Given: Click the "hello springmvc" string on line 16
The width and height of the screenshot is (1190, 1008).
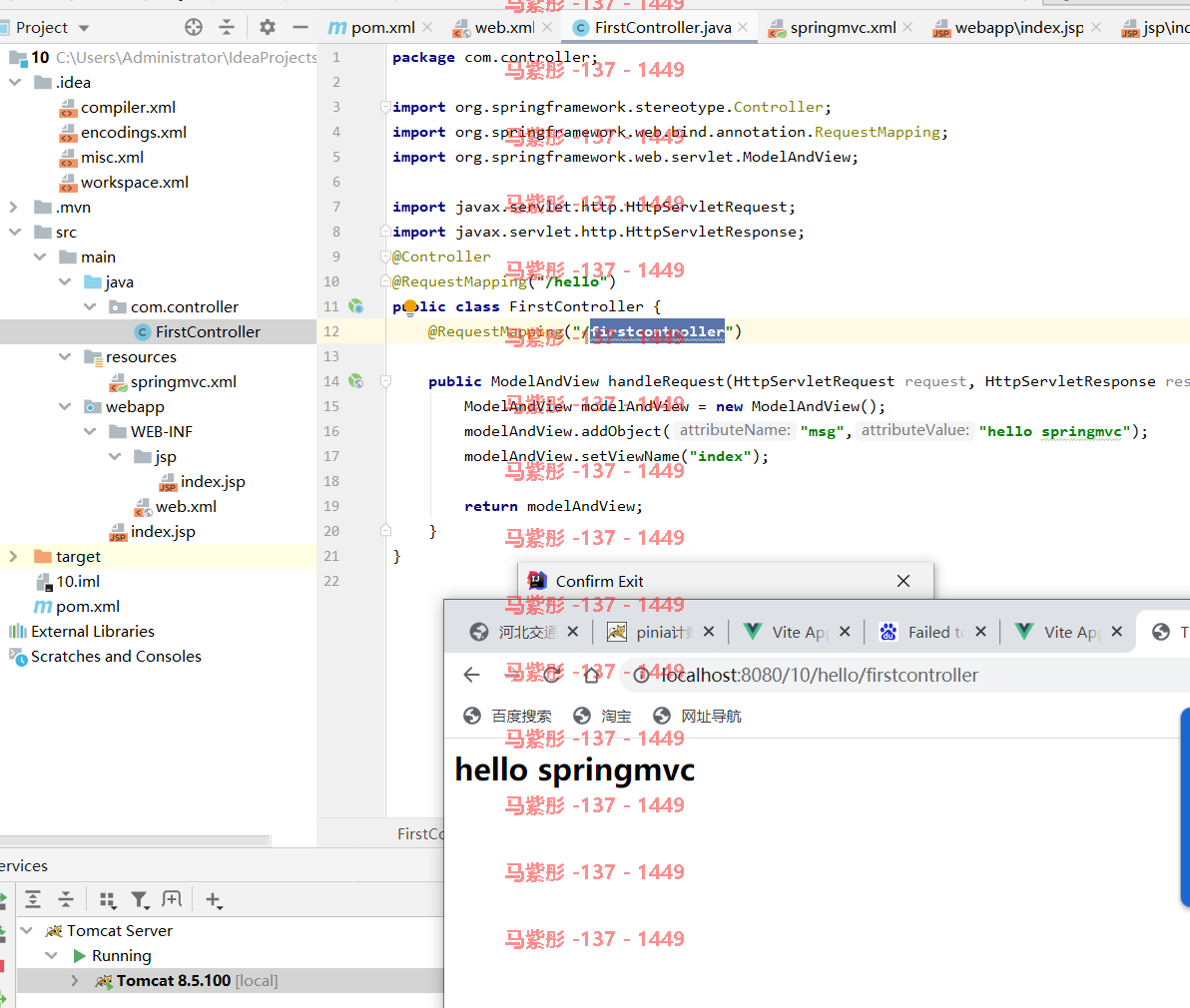Looking at the screenshot, I should 1055,431.
